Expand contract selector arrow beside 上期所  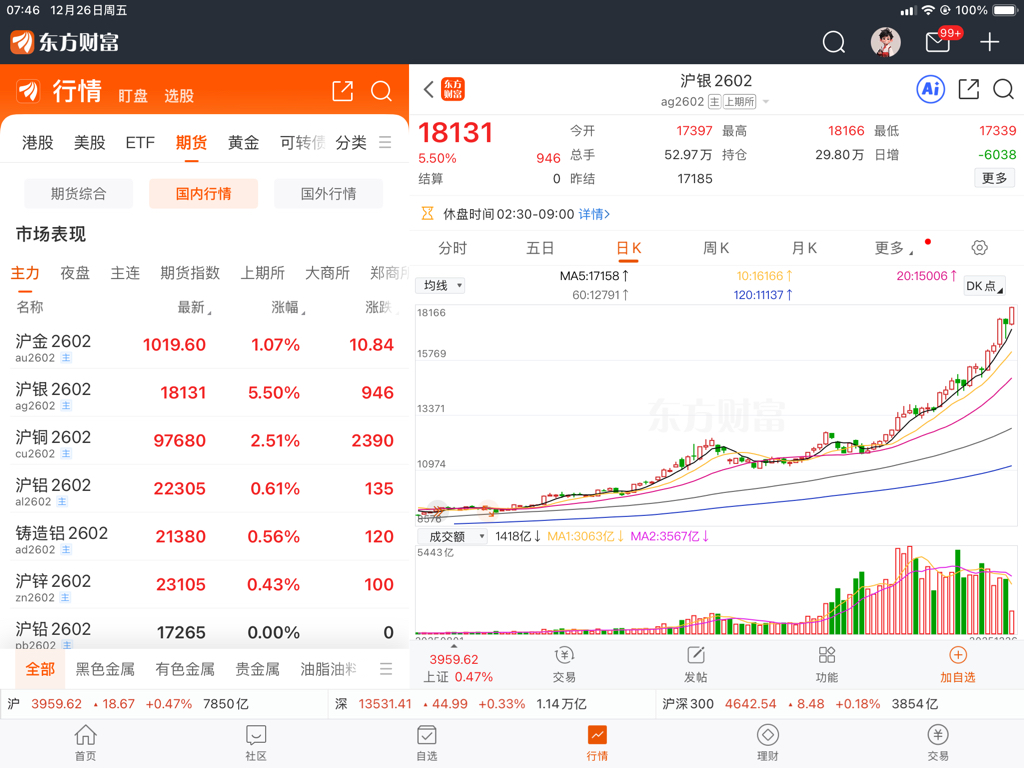[766, 102]
